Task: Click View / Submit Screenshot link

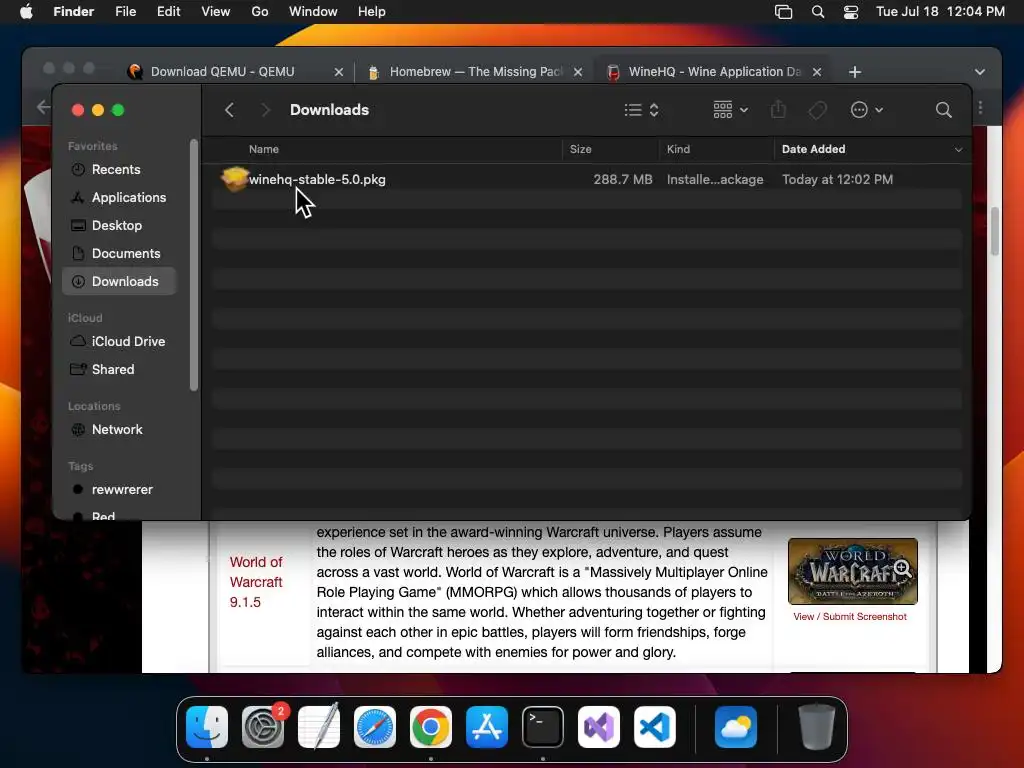Action: pos(850,616)
